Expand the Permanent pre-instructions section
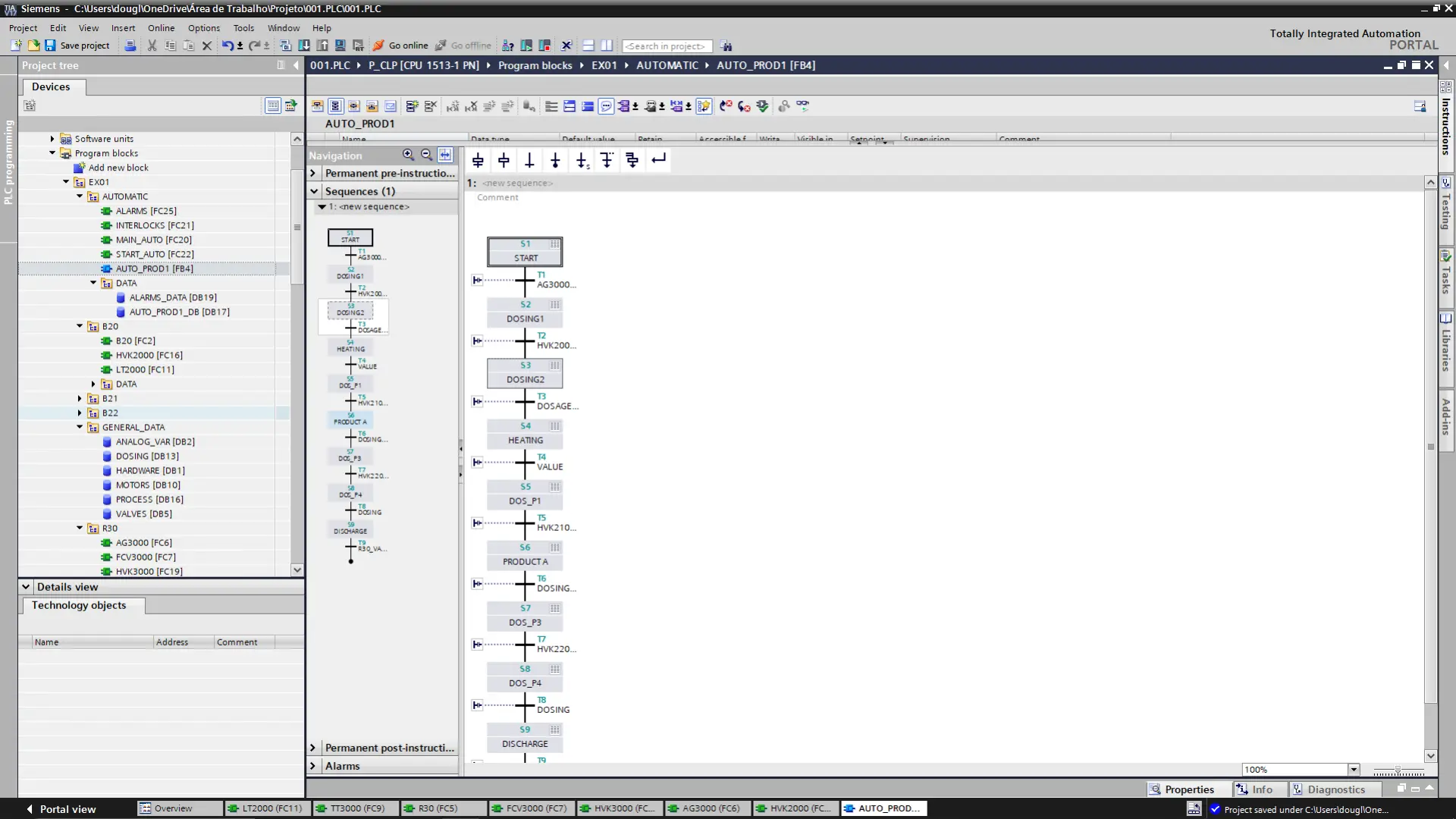Image resolution: width=1456 pixels, height=819 pixels. pos(313,173)
